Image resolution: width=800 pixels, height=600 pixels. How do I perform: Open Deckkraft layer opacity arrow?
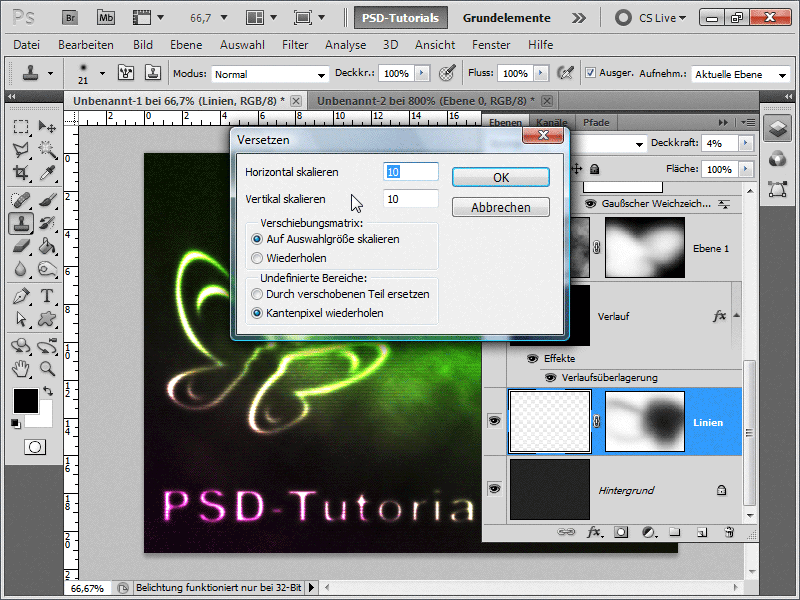click(746, 143)
